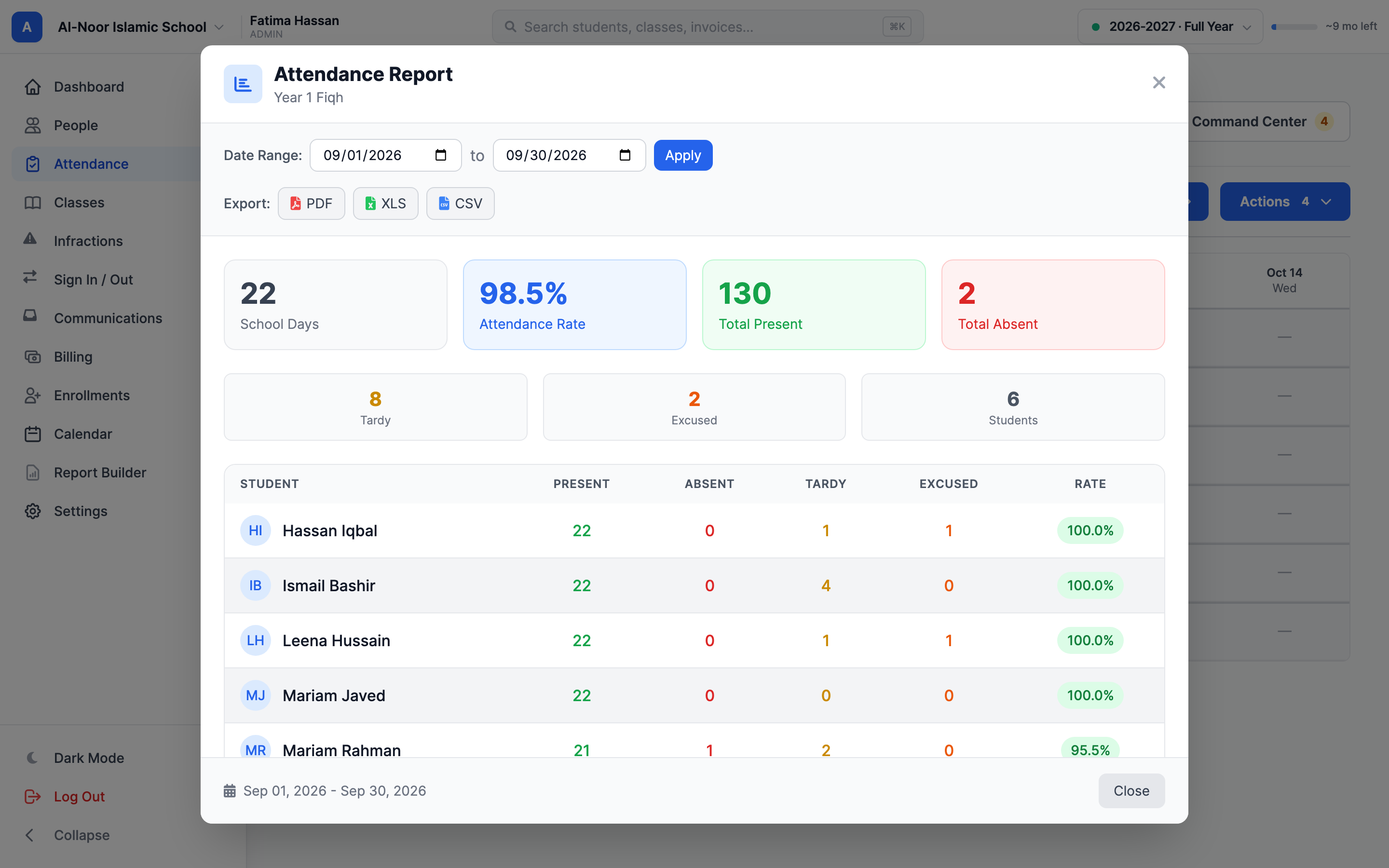Apply the selected date range
The image size is (1389, 868).
pyautogui.click(x=683, y=155)
